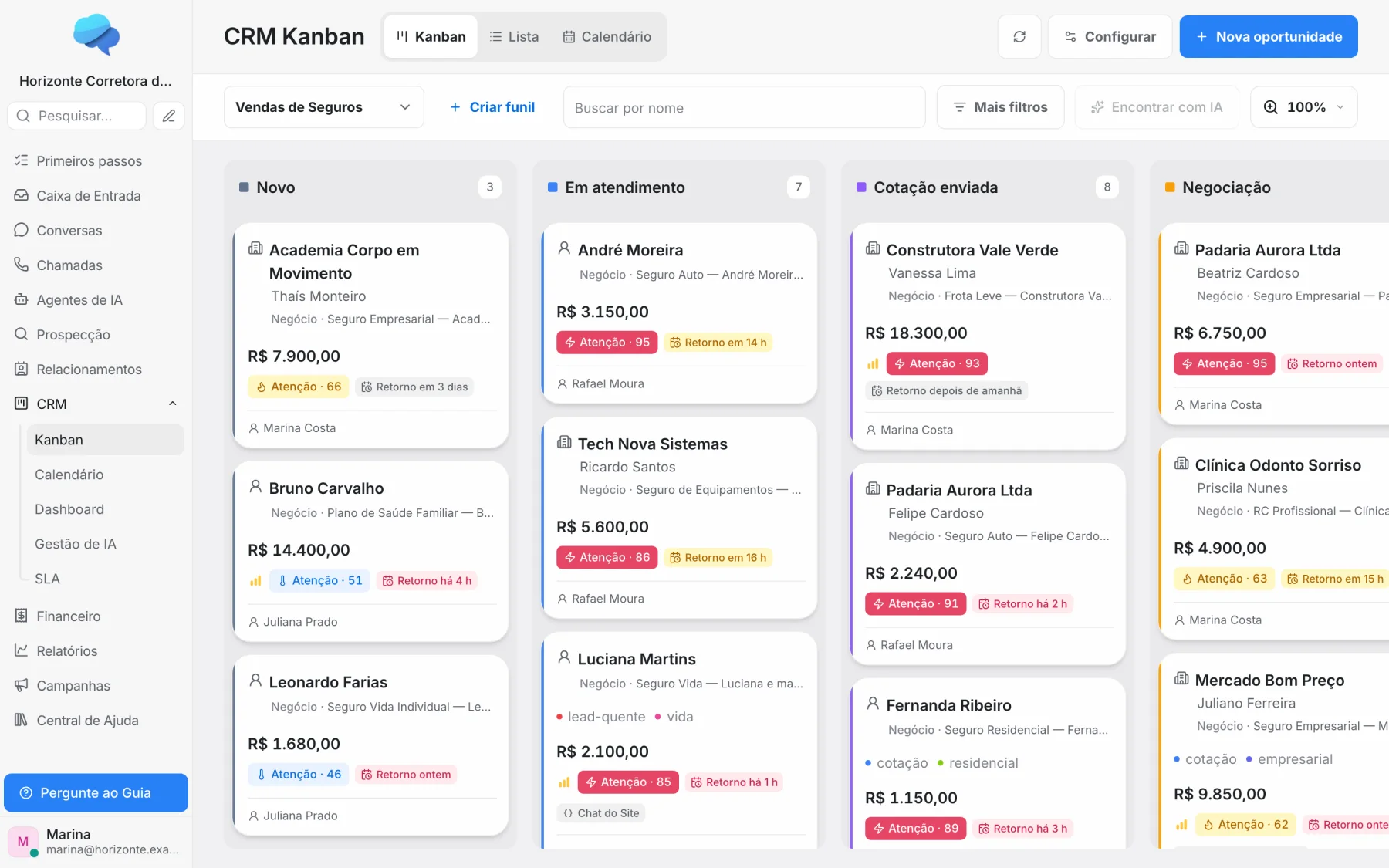Click the Cotação enviada count badge 8
This screenshot has width=1389, height=868.
(1107, 187)
